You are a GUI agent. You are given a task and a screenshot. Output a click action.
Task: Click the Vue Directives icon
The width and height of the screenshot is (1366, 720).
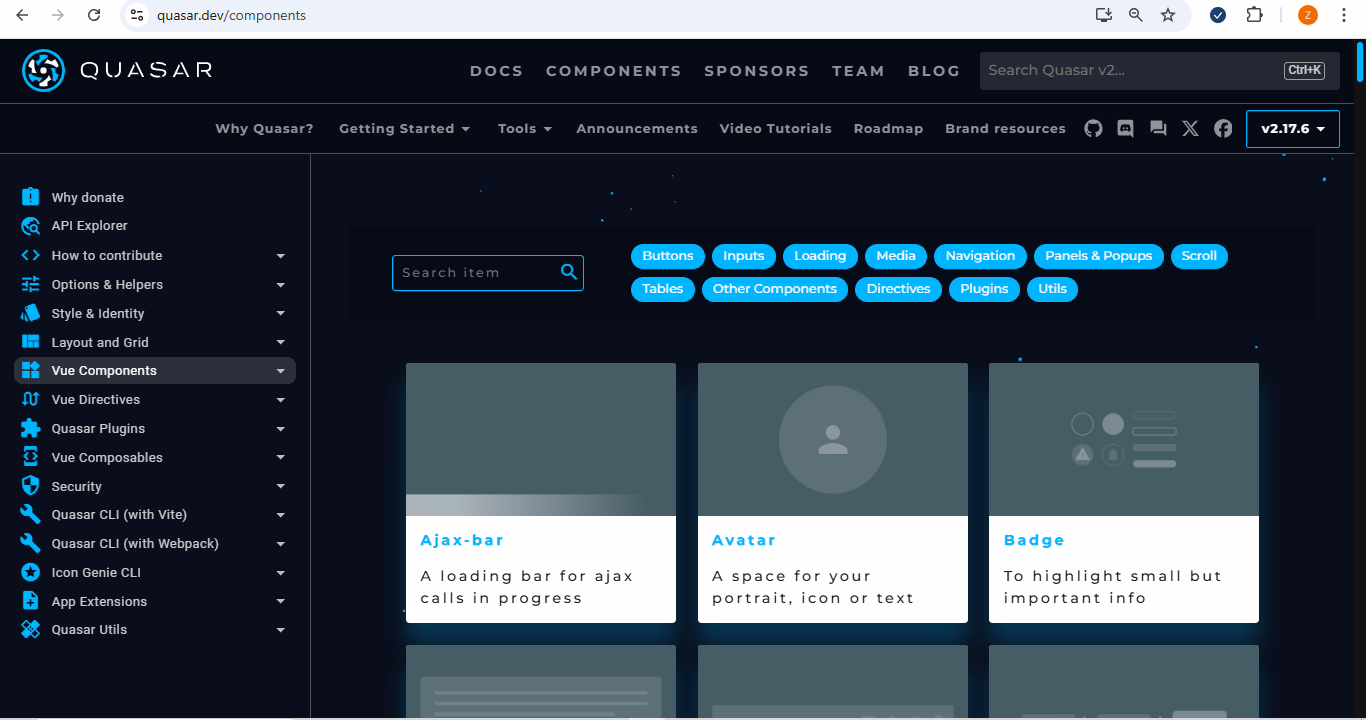tap(31, 399)
